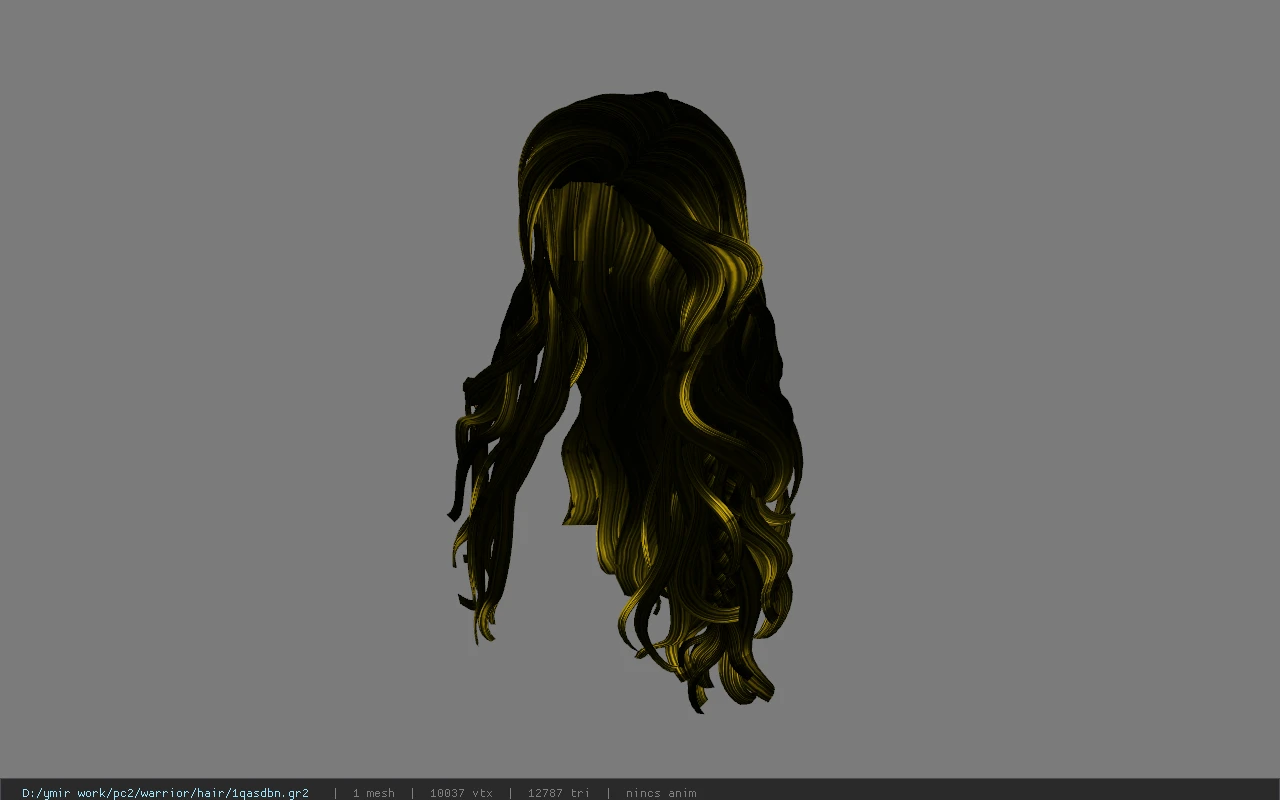This screenshot has height=800, width=1280.
Task: Click the empty status bar area at far right
Action: coord(990,793)
